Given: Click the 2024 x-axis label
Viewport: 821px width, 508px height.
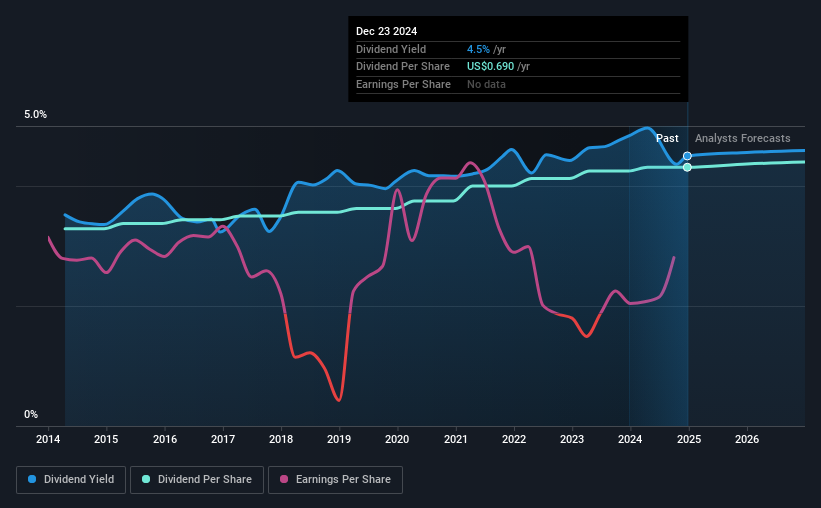Looking at the screenshot, I should coord(630,439).
